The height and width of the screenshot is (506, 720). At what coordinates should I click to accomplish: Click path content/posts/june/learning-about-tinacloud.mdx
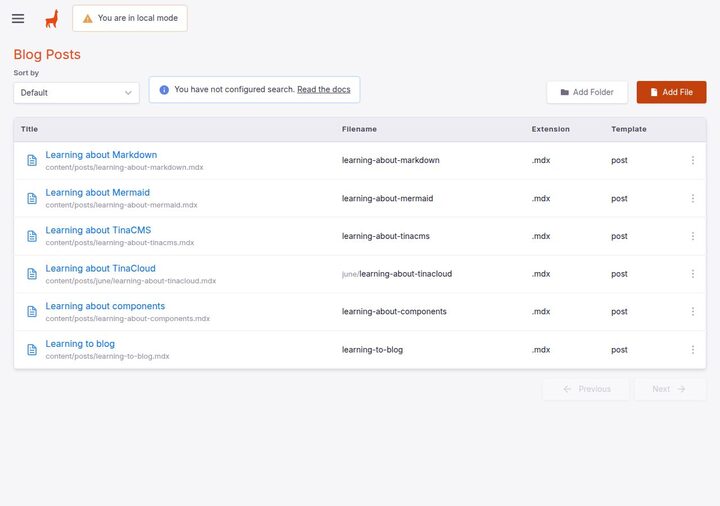point(131,281)
